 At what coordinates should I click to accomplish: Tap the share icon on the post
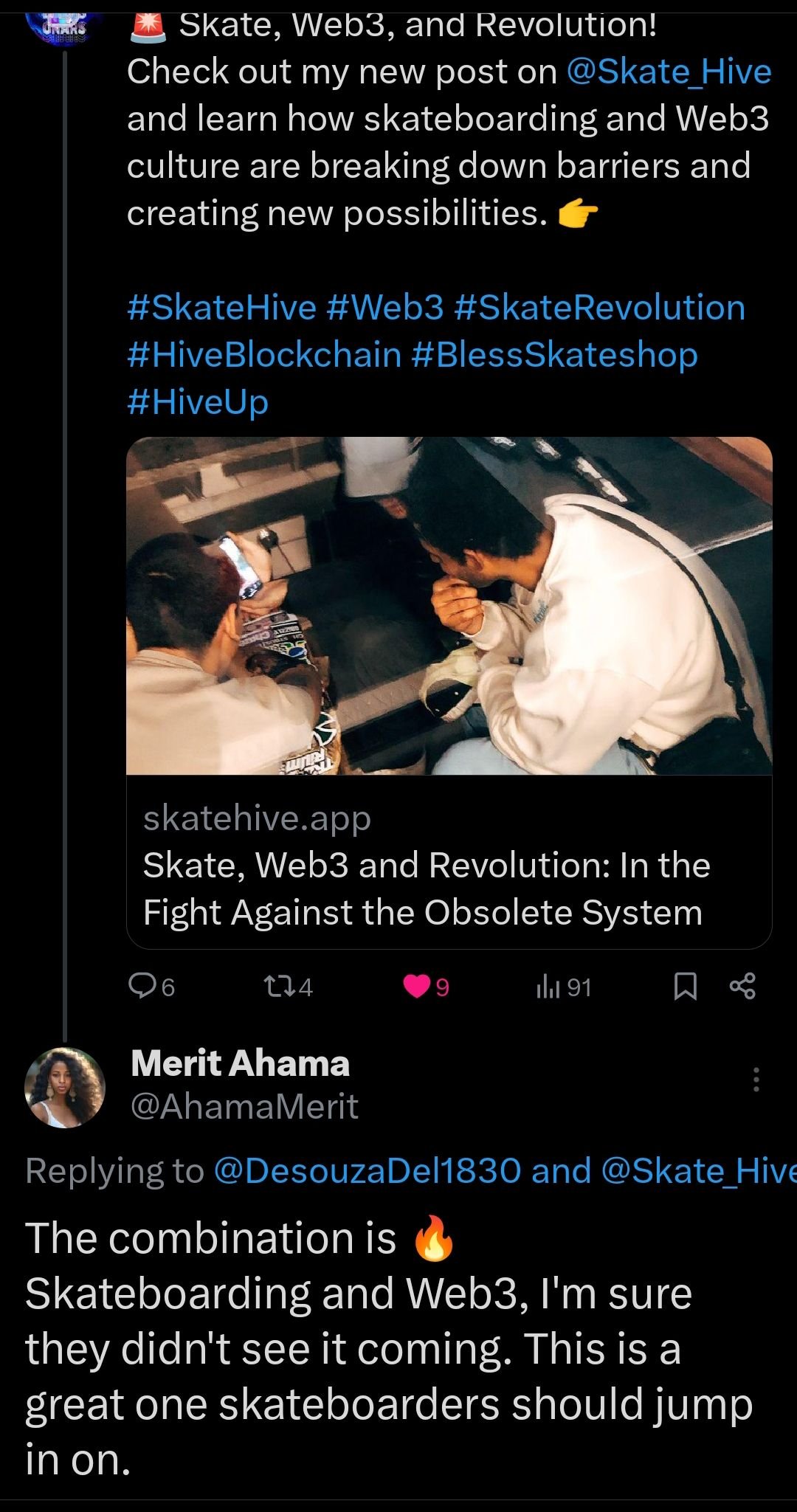click(742, 986)
